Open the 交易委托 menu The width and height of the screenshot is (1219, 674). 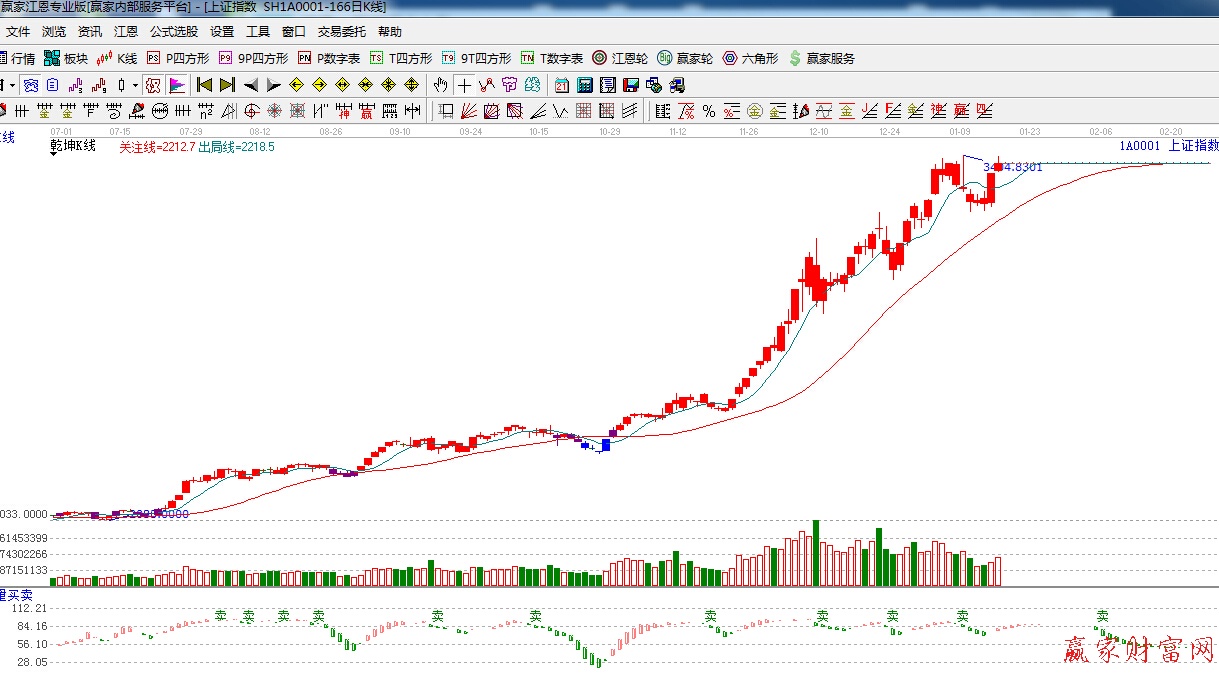coord(342,32)
